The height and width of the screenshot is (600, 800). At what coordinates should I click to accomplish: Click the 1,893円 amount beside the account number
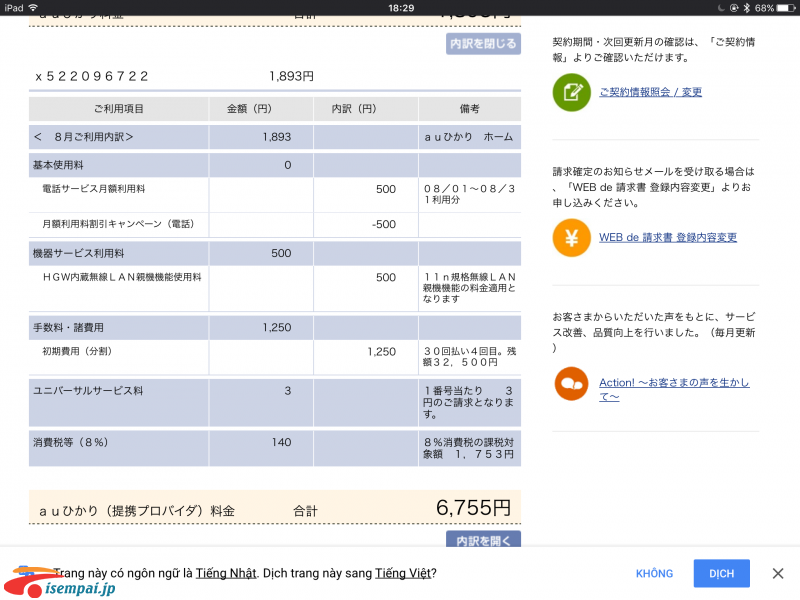291,77
